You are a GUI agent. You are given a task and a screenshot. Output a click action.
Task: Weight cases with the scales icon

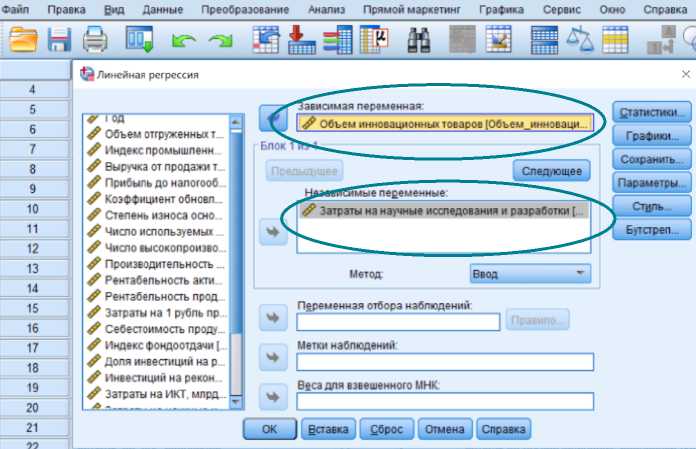pyautogui.click(x=580, y=40)
